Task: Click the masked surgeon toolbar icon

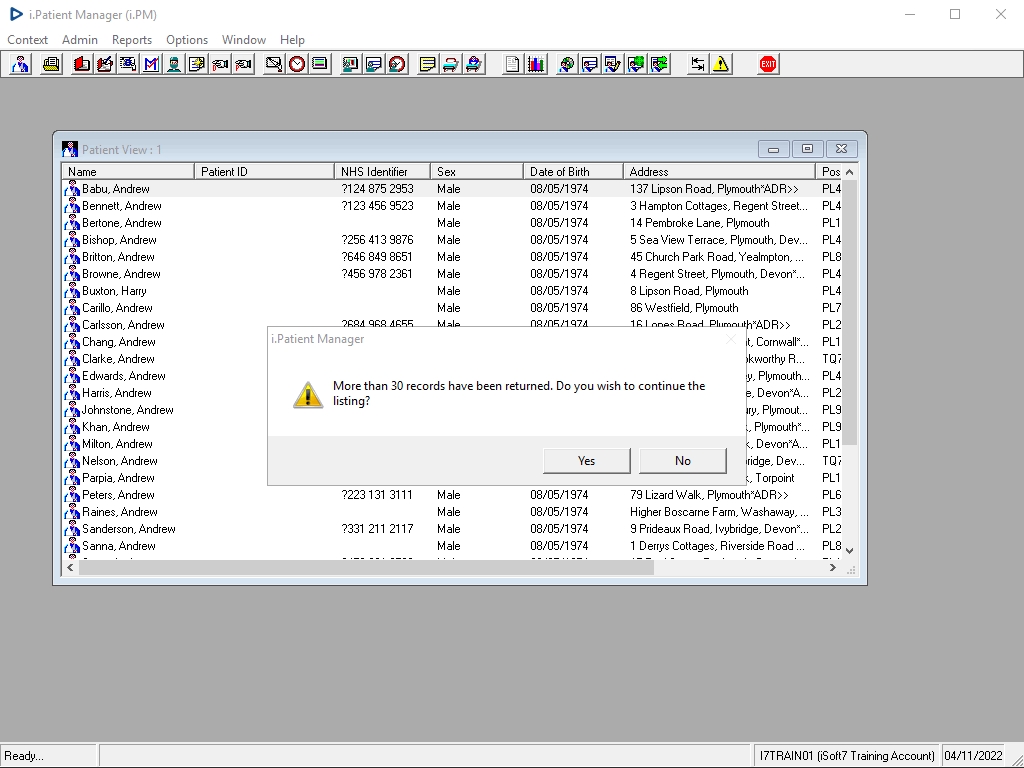Action: pyautogui.click(x=174, y=64)
